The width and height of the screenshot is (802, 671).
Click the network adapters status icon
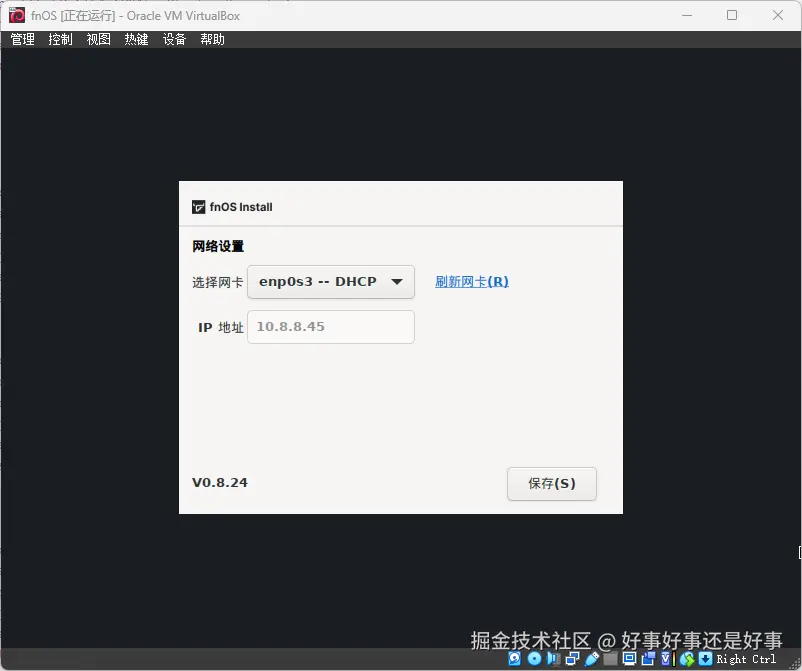click(572, 659)
